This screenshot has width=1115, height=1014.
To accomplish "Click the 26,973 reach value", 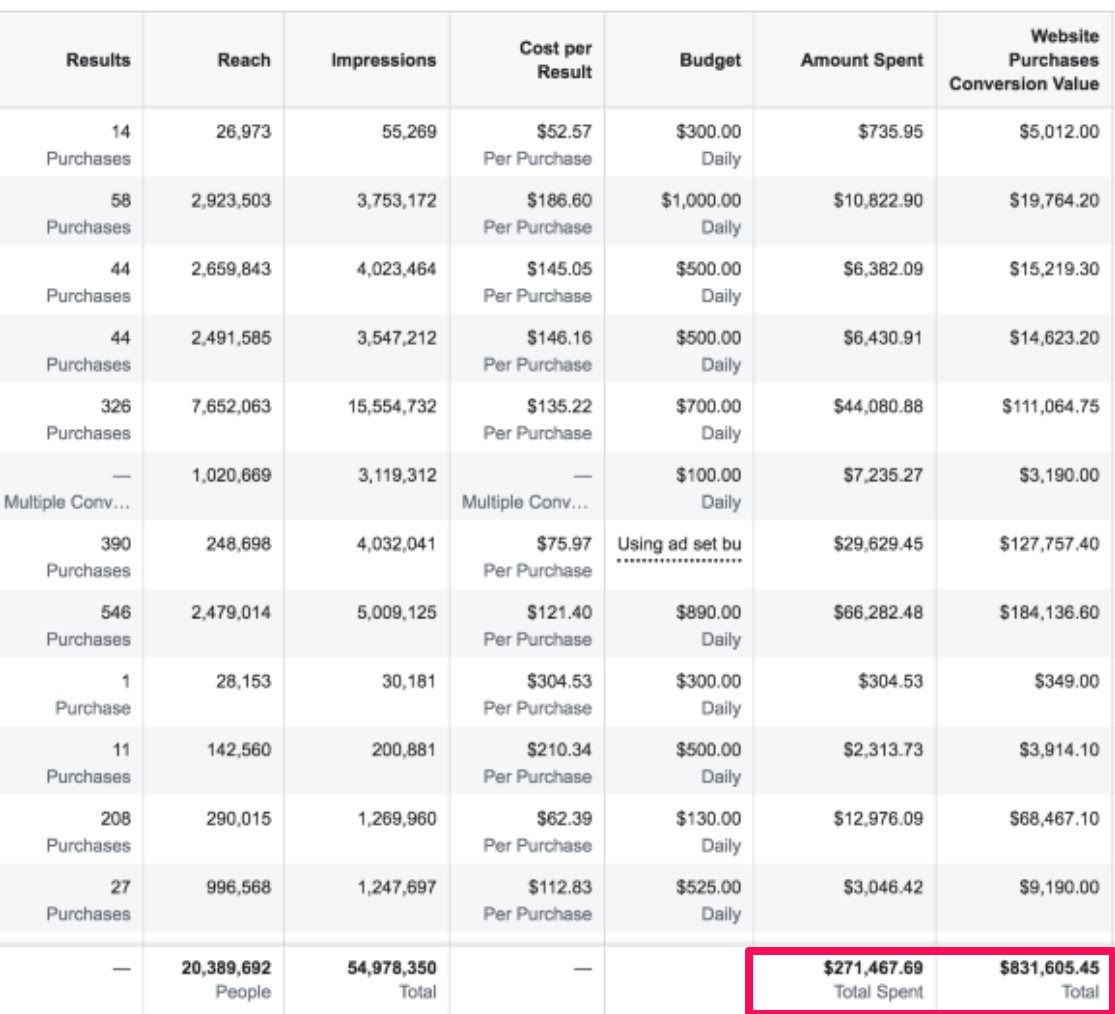I will point(243,132).
